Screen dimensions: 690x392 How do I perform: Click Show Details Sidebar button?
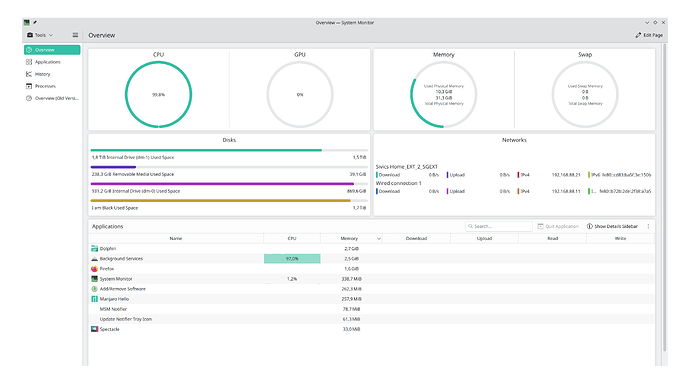click(612, 226)
